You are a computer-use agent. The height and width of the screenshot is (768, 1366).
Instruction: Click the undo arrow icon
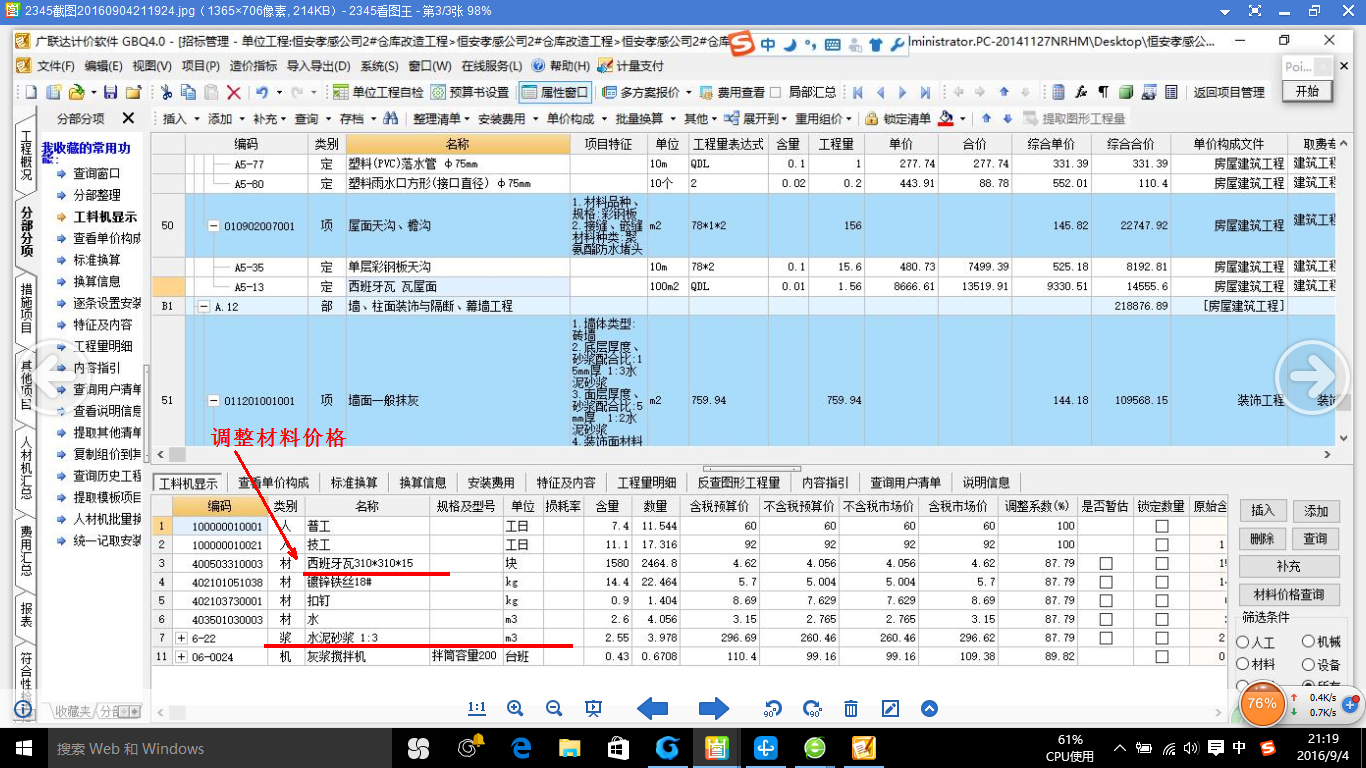(x=261, y=92)
